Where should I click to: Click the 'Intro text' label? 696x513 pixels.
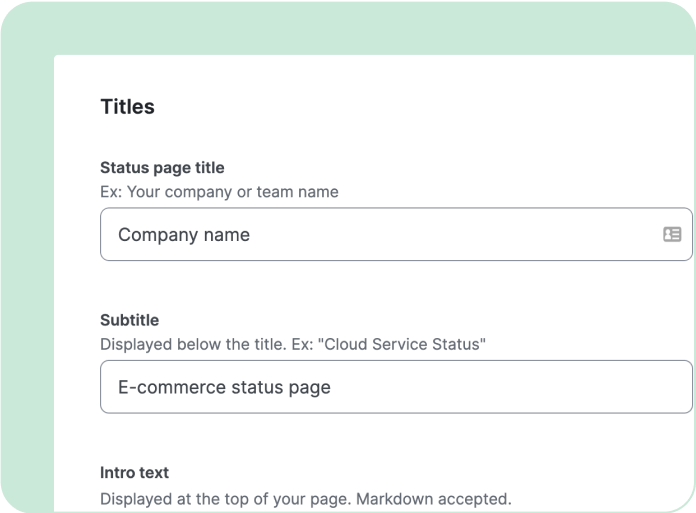click(x=134, y=472)
